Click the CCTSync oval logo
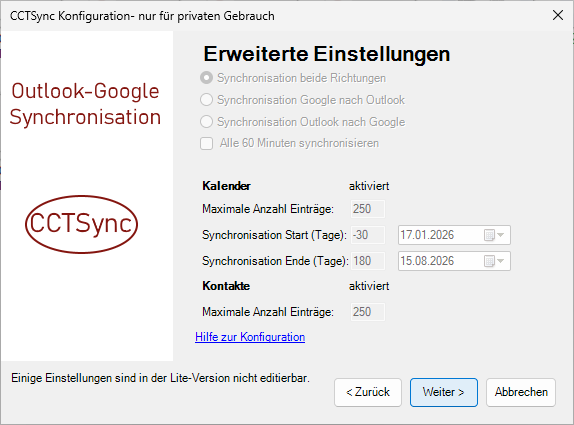 click(x=81, y=224)
